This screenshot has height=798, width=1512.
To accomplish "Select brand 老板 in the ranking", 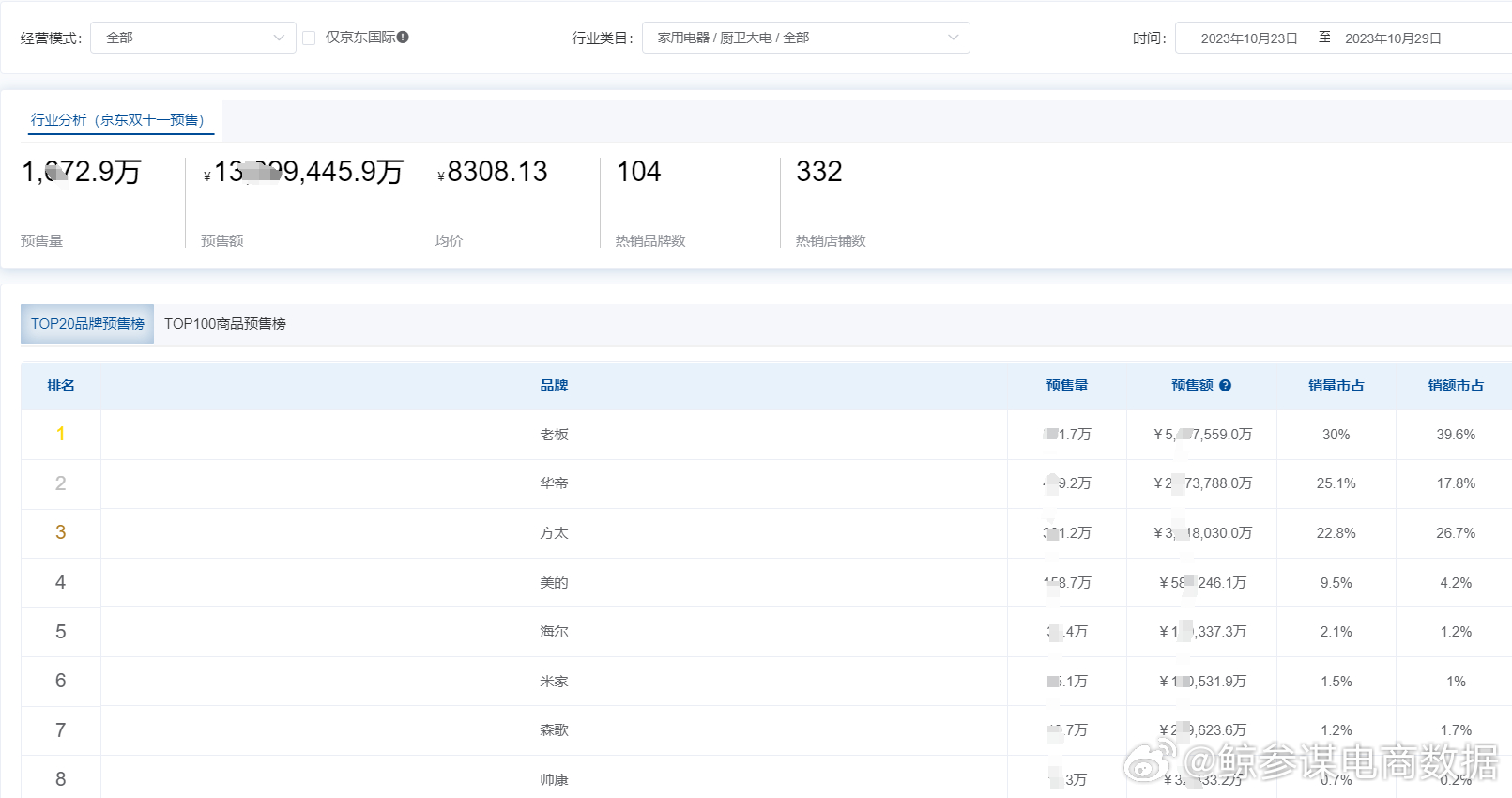I will (x=554, y=435).
